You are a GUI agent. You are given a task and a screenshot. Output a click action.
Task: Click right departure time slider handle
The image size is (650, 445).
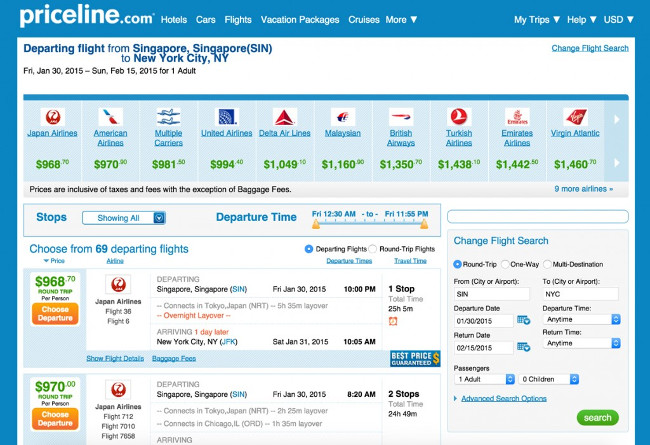pos(424,224)
